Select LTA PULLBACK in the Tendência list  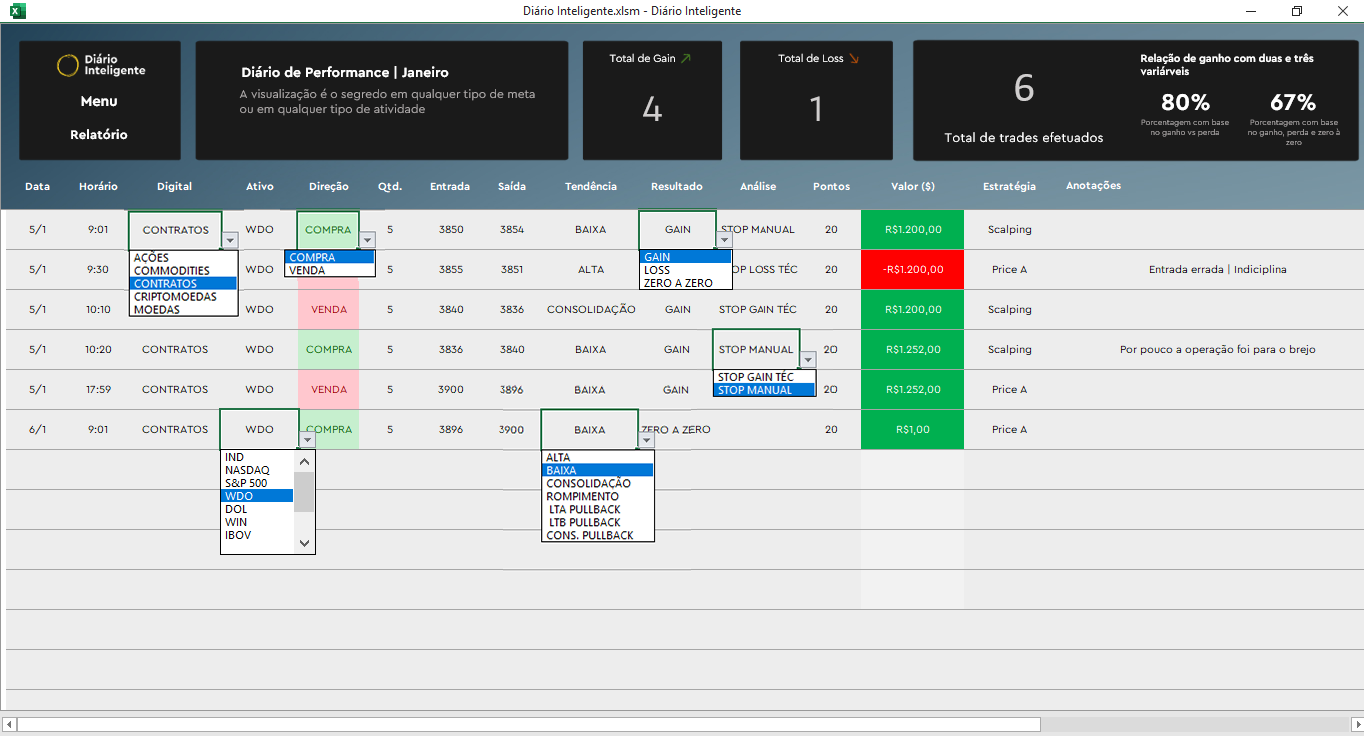(x=598, y=509)
